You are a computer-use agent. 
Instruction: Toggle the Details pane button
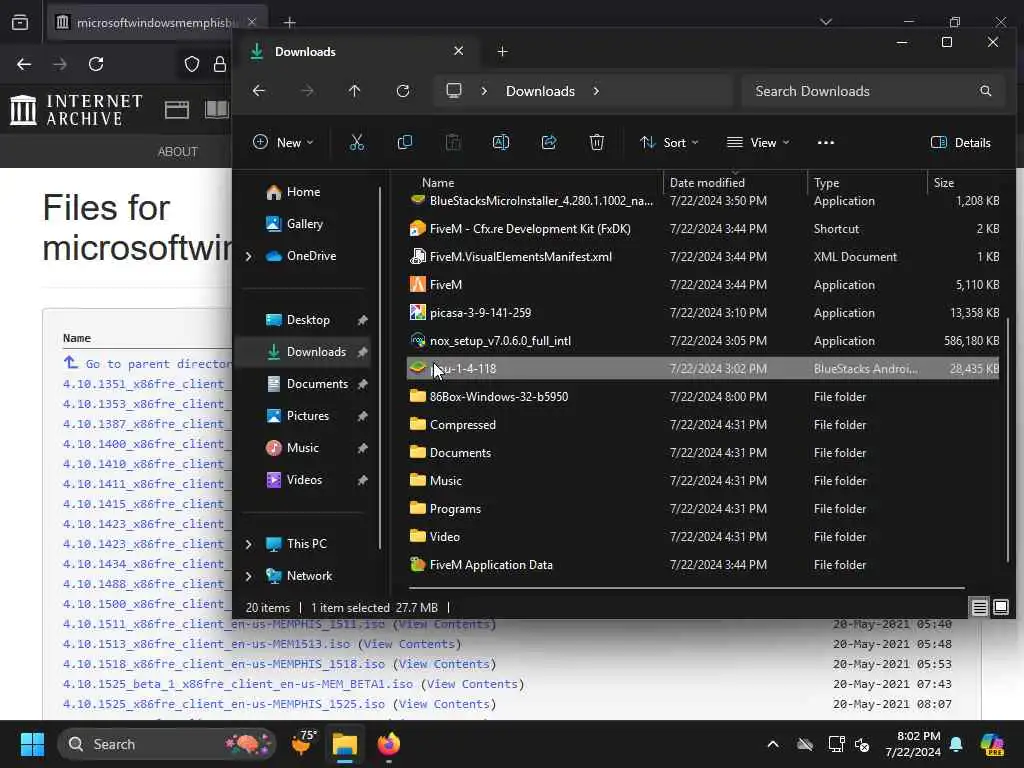pyautogui.click(x=961, y=142)
